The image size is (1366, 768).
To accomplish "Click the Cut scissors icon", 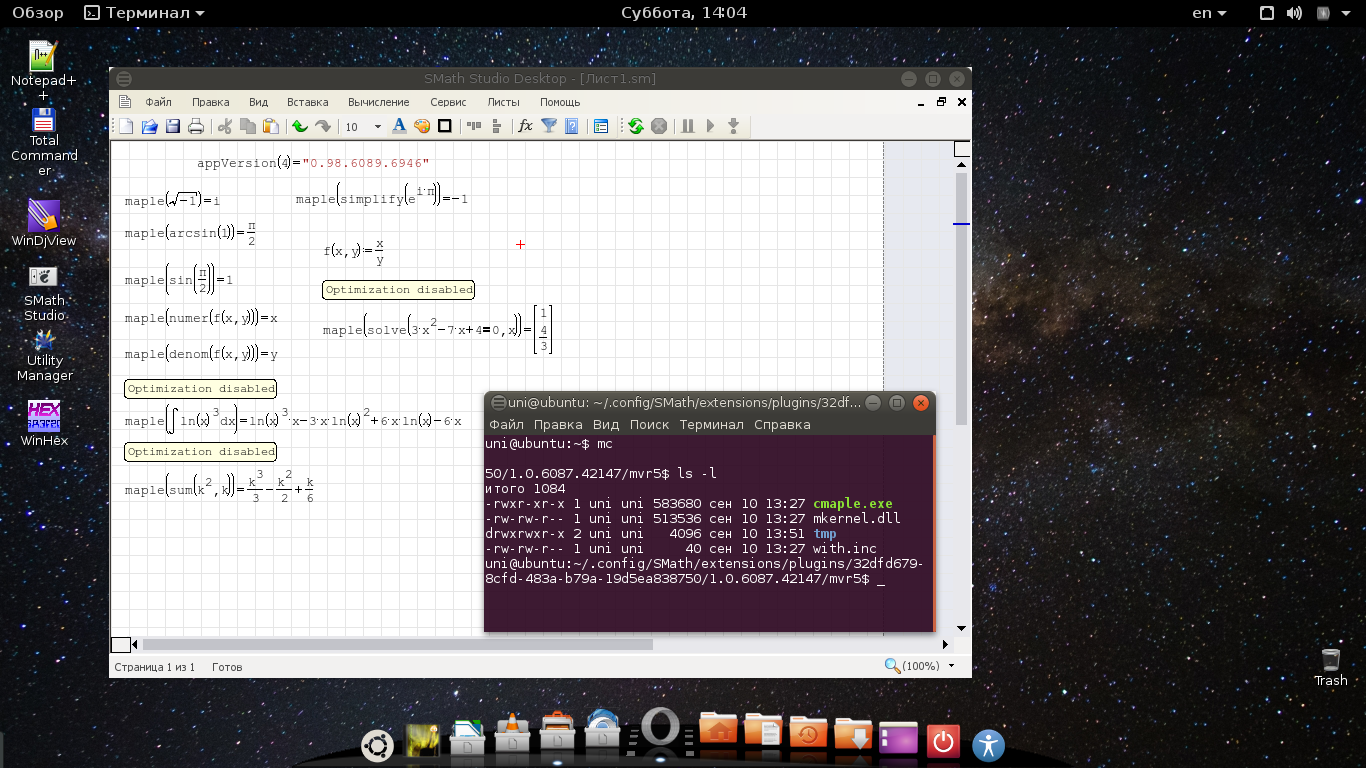I will 225,126.
